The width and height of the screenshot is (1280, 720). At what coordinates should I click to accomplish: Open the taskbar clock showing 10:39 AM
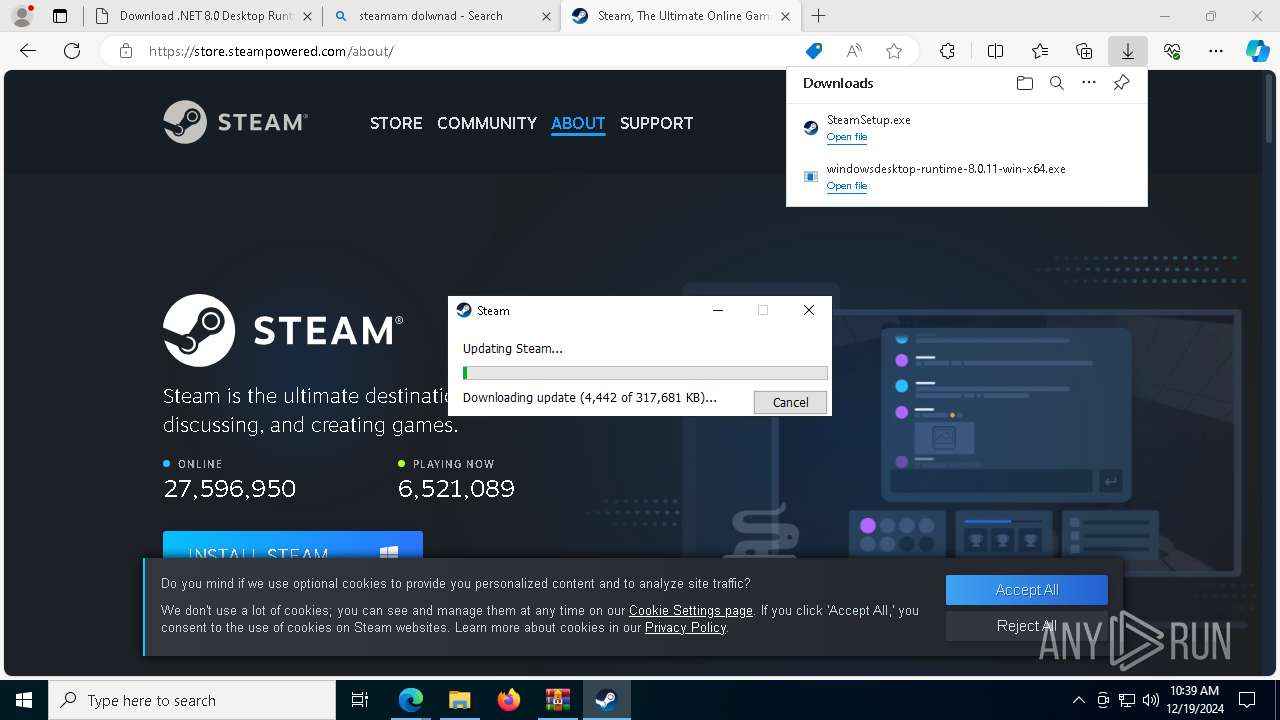(x=1194, y=700)
